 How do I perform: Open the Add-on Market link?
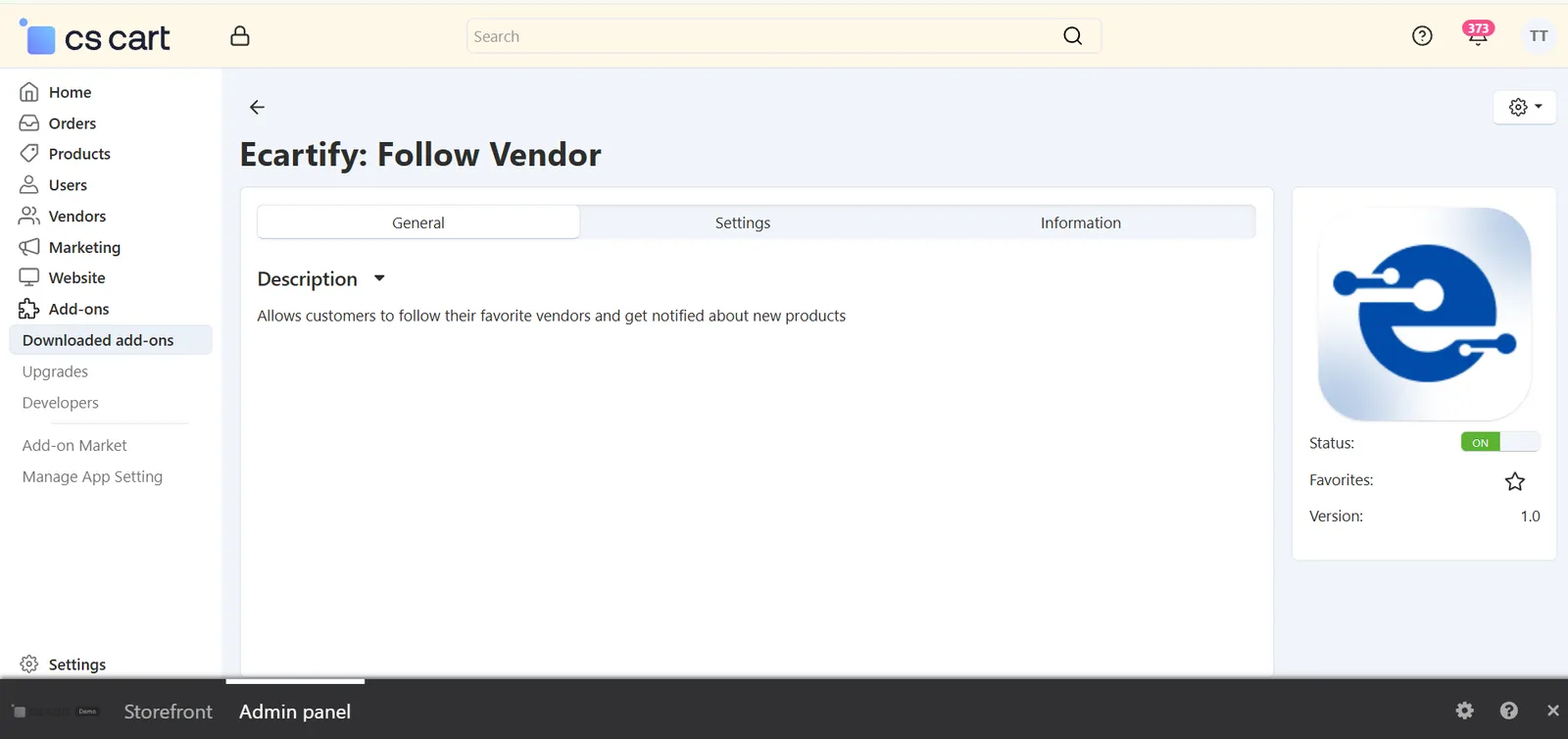(x=74, y=445)
